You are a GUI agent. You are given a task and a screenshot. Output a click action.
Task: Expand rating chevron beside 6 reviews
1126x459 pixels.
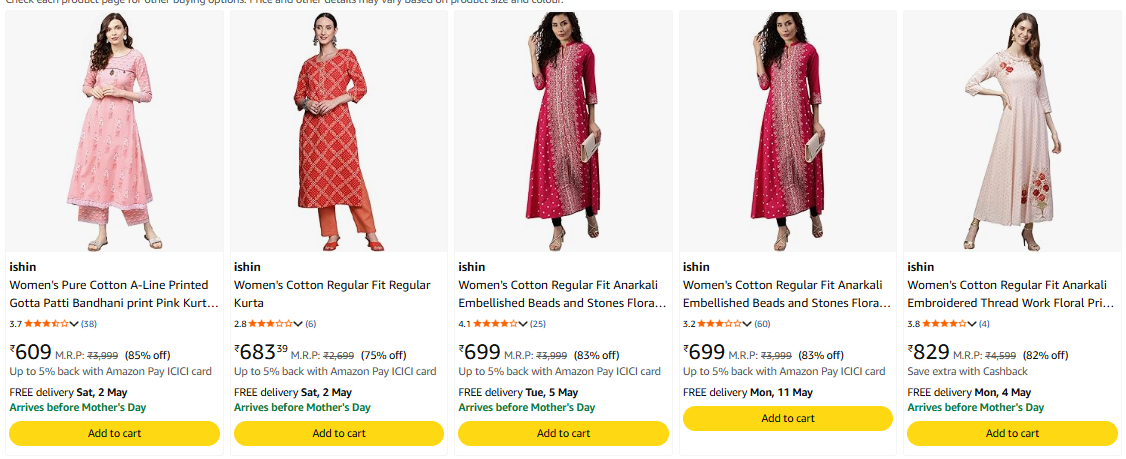pyautogui.click(x=299, y=324)
